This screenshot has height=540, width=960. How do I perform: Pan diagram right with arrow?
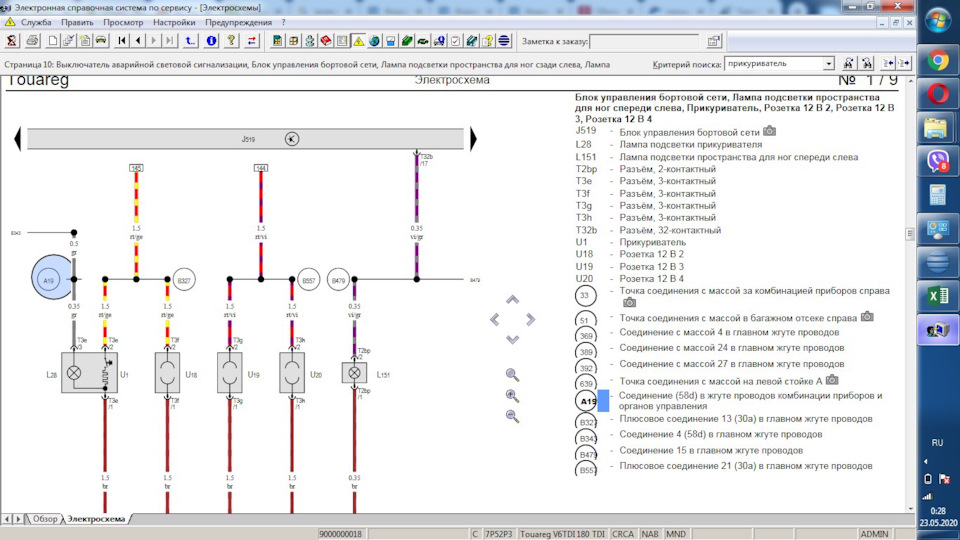(x=530, y=319)
